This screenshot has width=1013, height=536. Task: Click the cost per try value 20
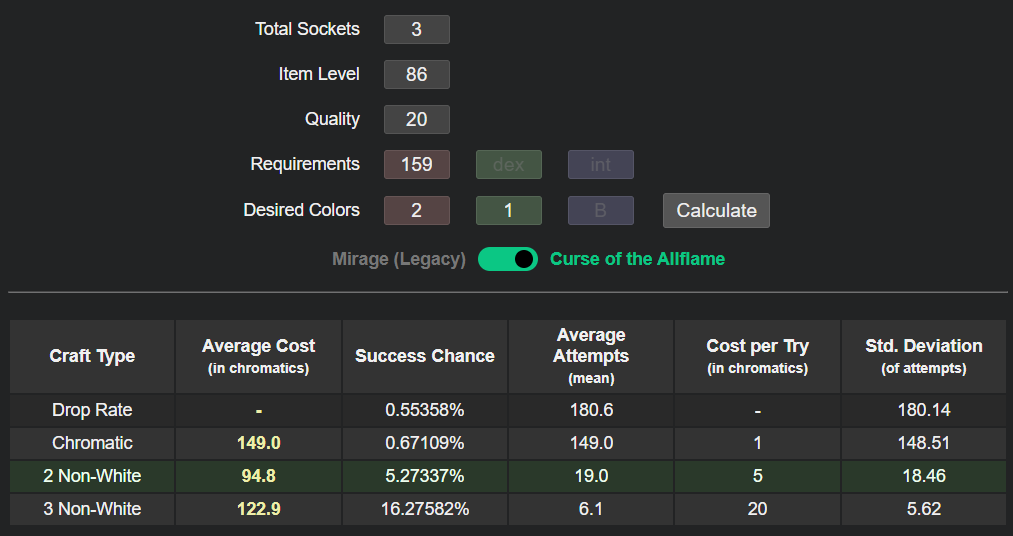(x=757, y=509)
